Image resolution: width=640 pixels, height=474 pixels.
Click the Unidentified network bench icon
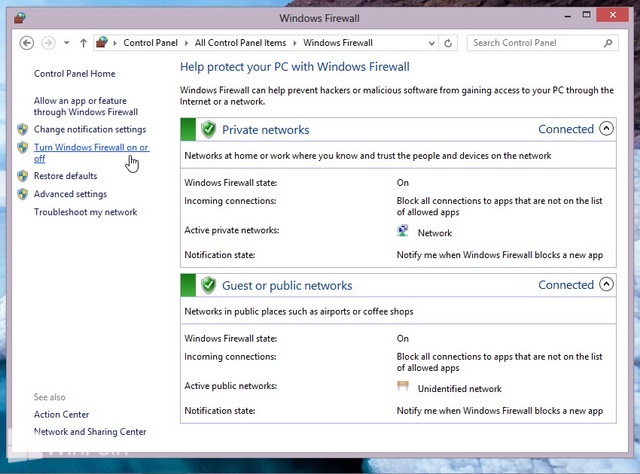(403, 386)
